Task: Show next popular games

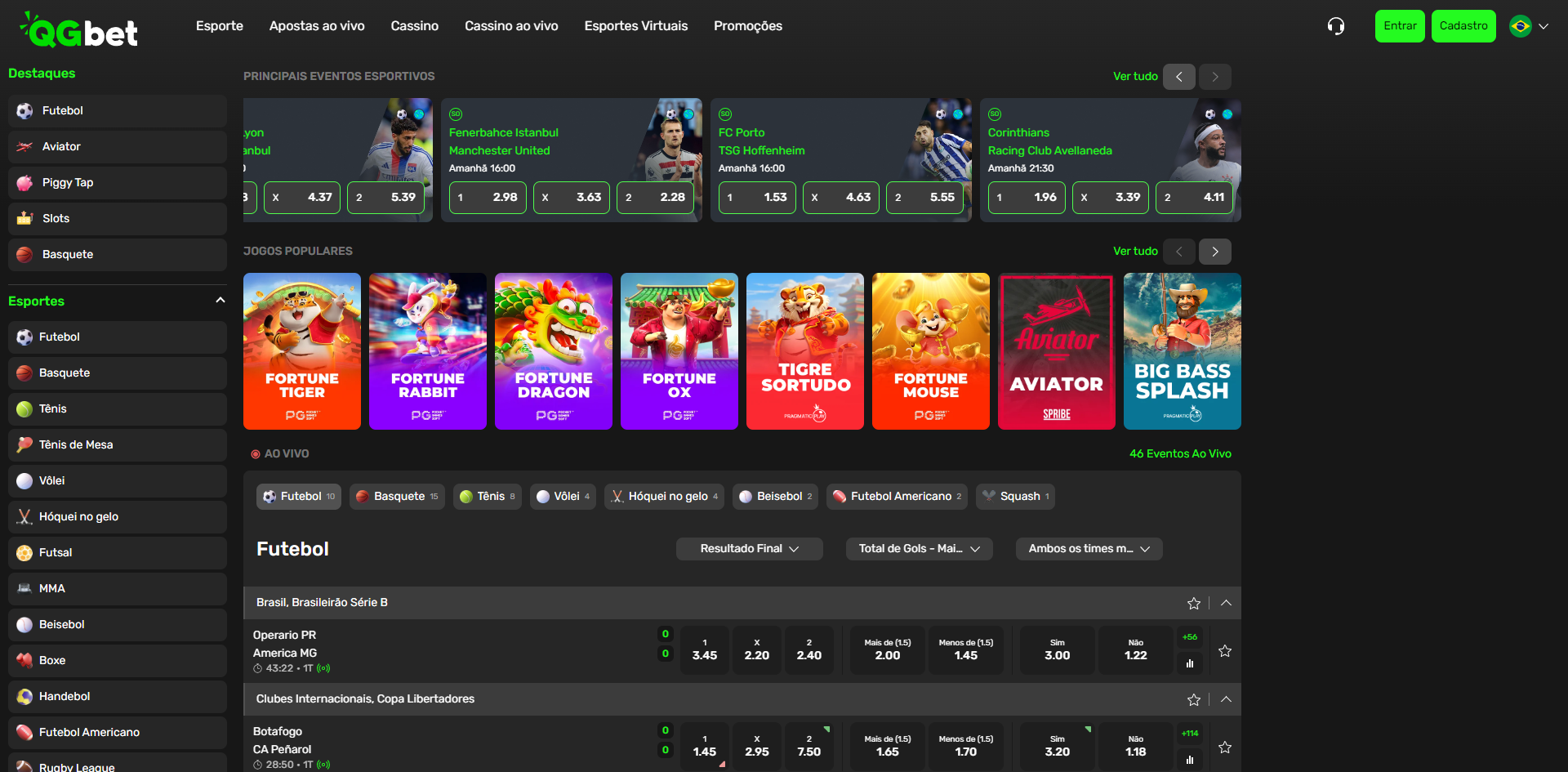Action: coord(1215,252)
